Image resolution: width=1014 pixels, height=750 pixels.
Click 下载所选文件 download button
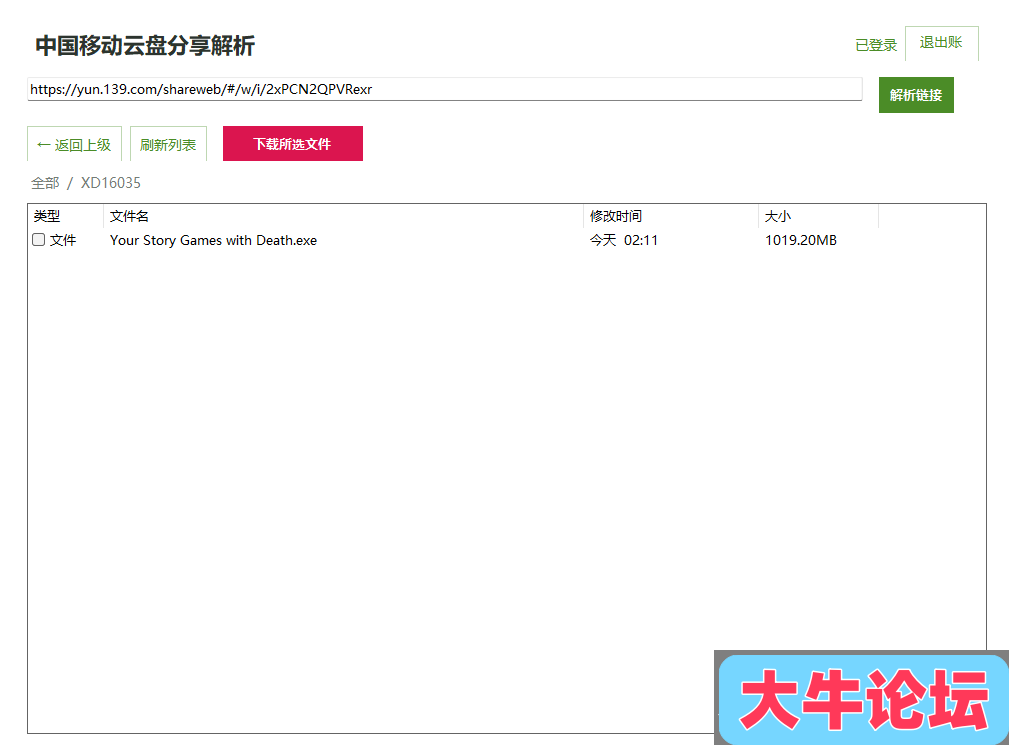pos(292,144)
